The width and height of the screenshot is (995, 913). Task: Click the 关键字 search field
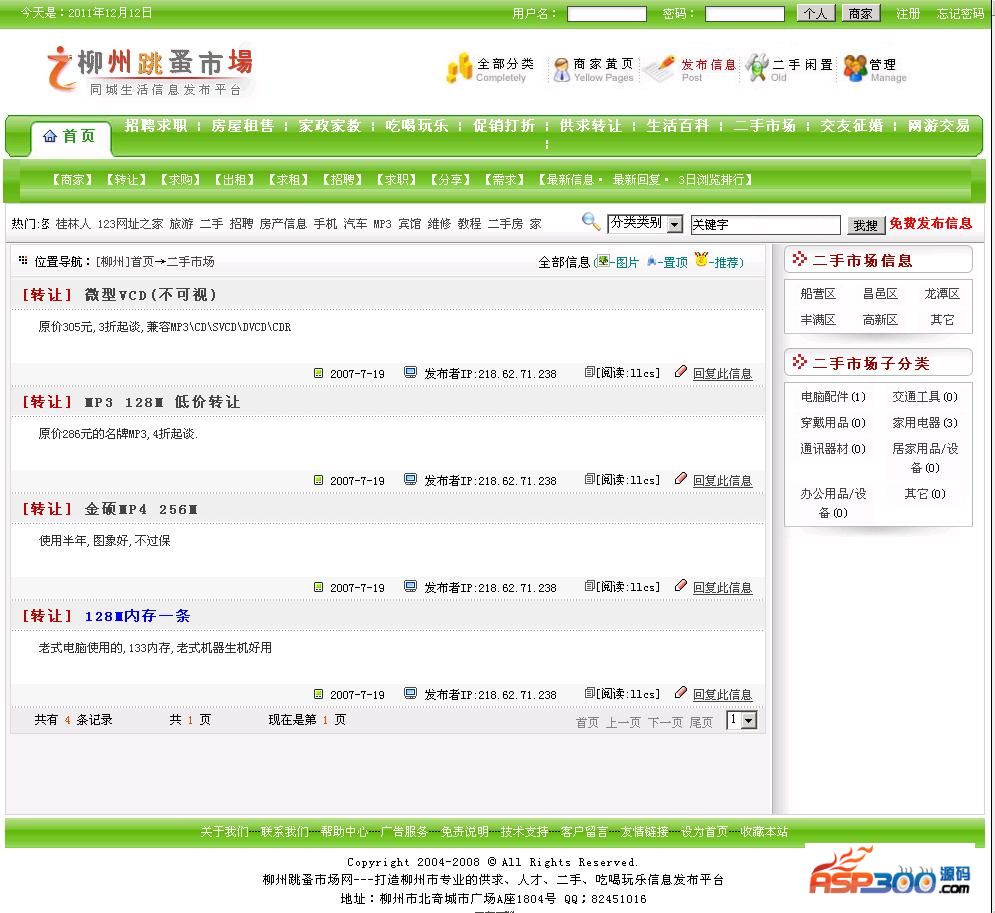765,225
